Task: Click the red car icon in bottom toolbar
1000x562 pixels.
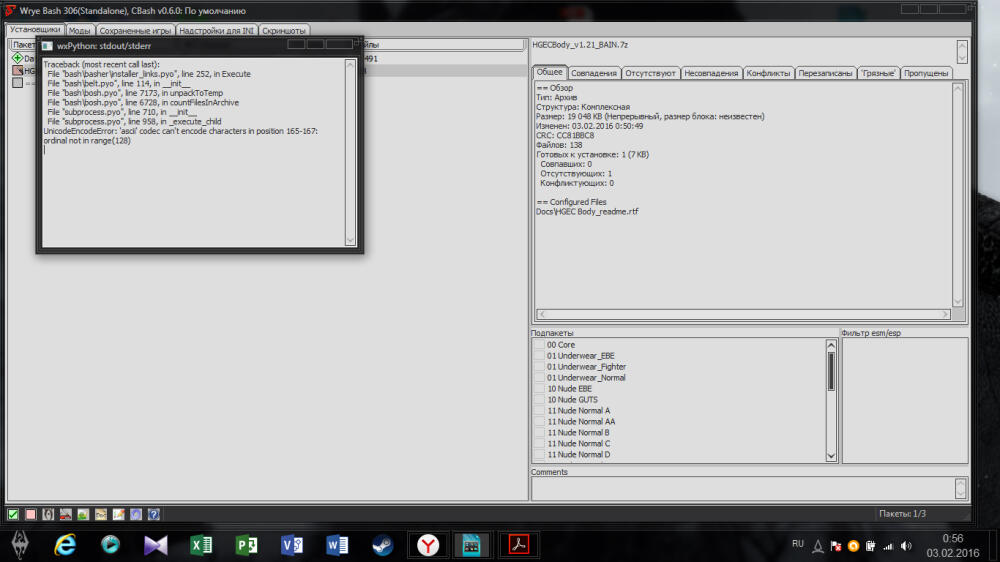Action: pyautogui.click(x=66, y=514)
